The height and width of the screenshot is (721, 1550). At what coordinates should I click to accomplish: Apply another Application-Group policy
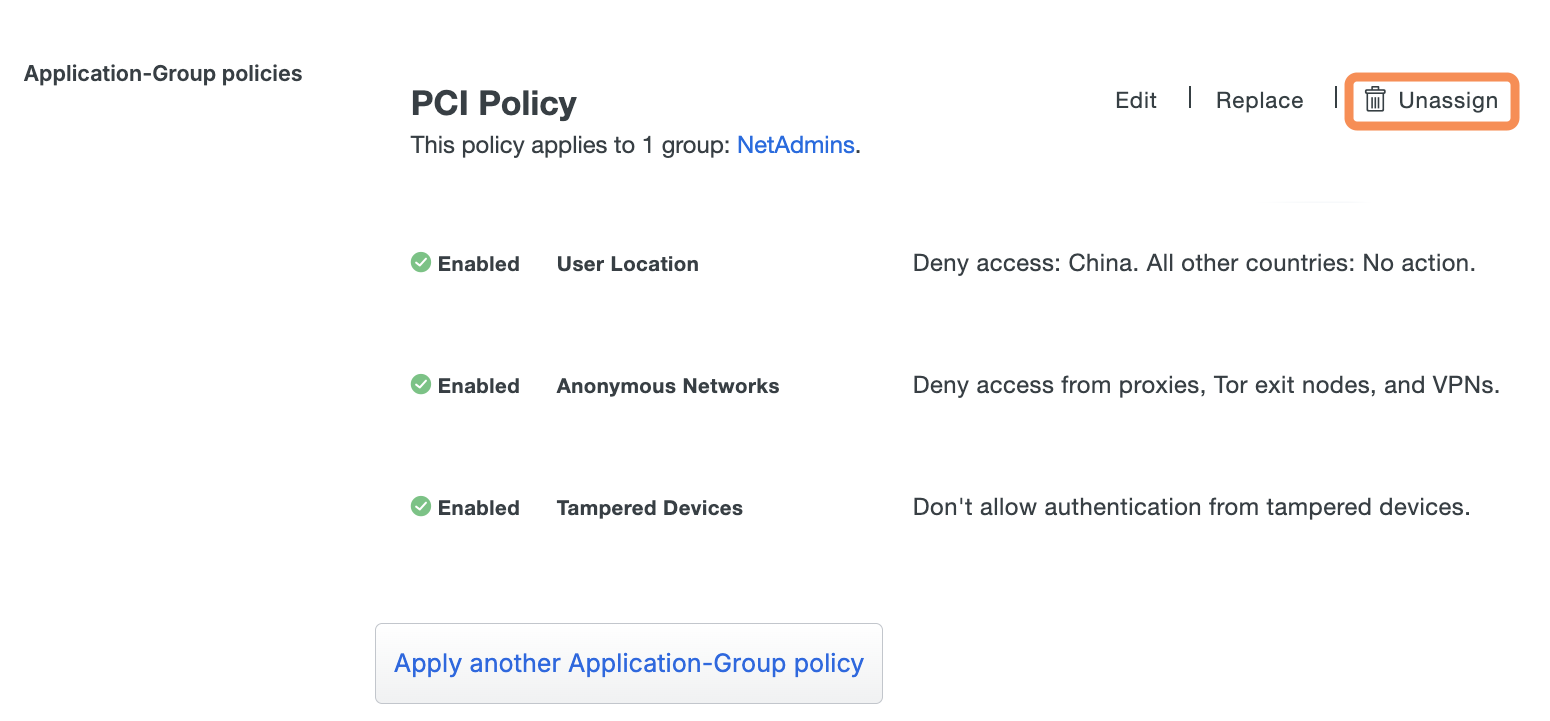click(628, 662)
